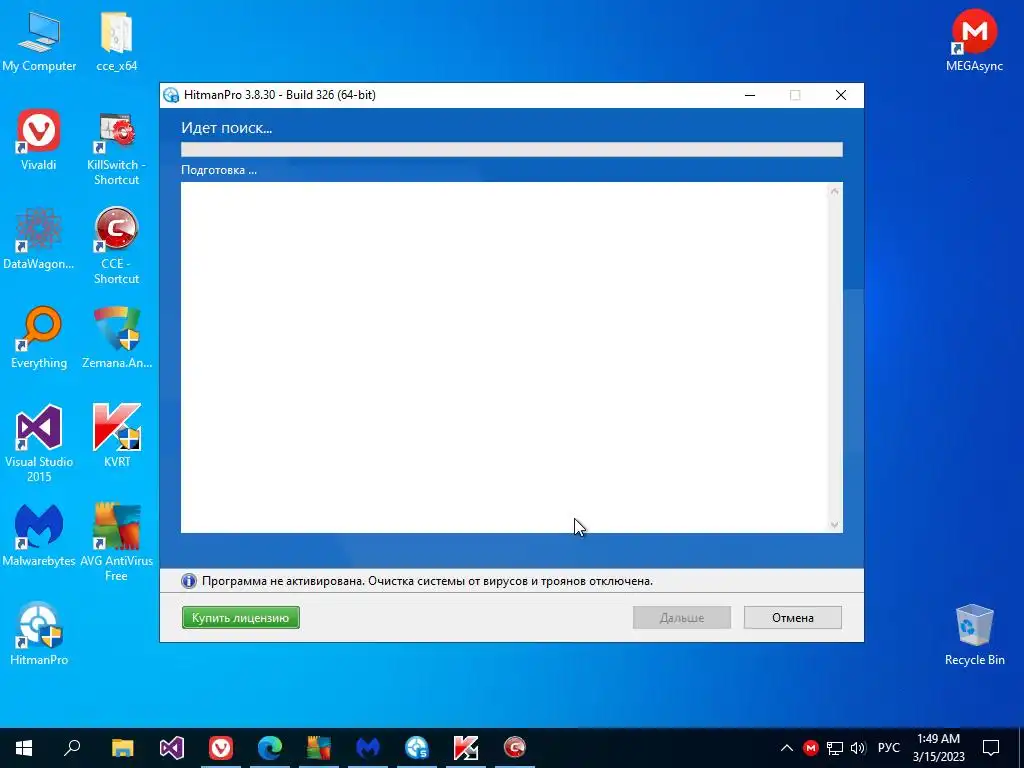Click the Программа не активирована notice text
This screenshot has height=768, width=1024.
pos(427,581)
